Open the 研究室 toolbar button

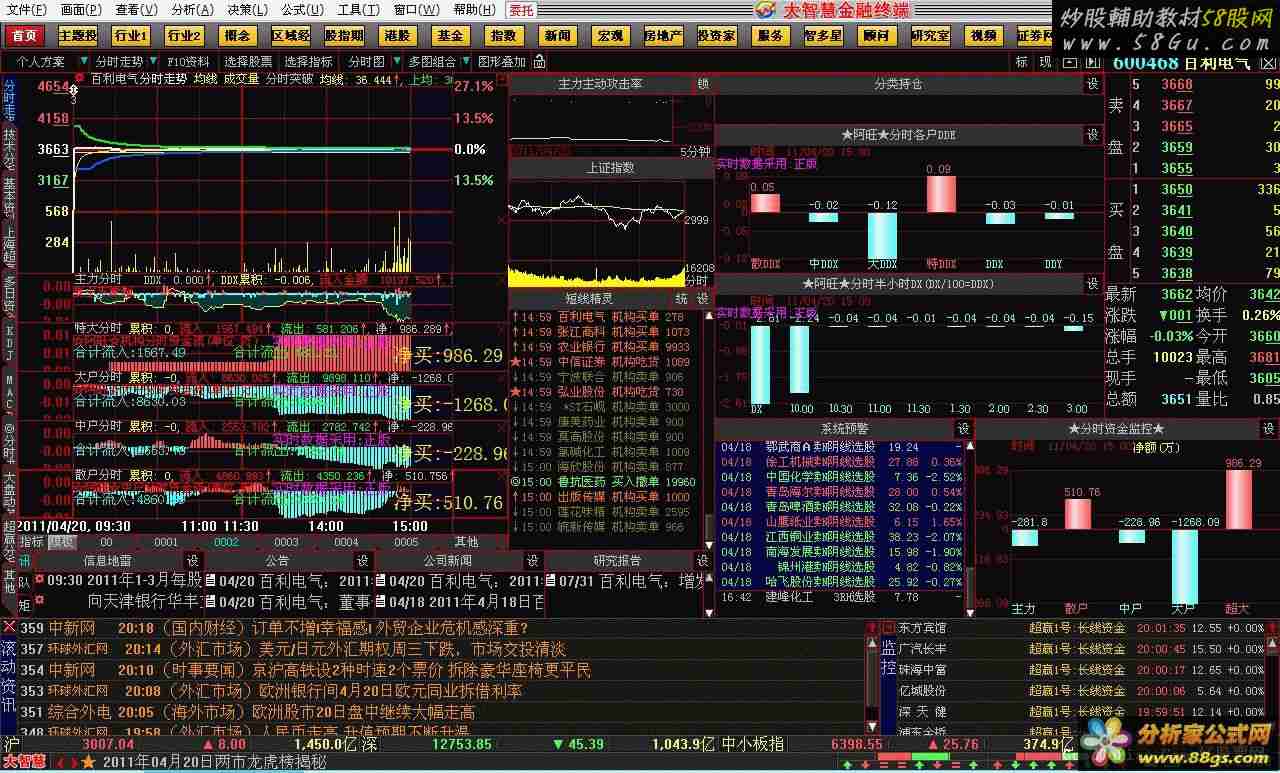(x=930, y=35)
